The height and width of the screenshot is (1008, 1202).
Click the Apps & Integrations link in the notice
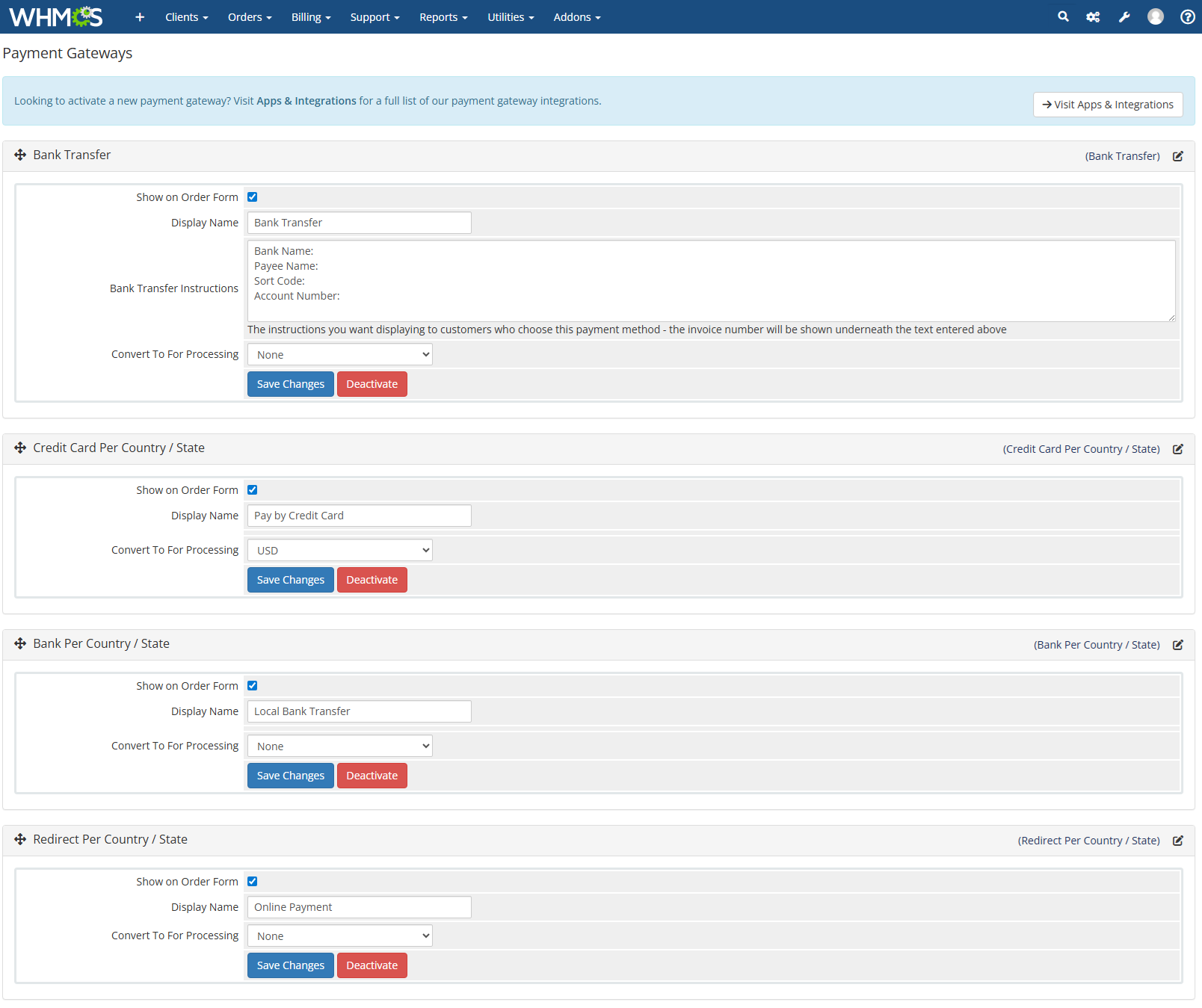pos(306,100)
